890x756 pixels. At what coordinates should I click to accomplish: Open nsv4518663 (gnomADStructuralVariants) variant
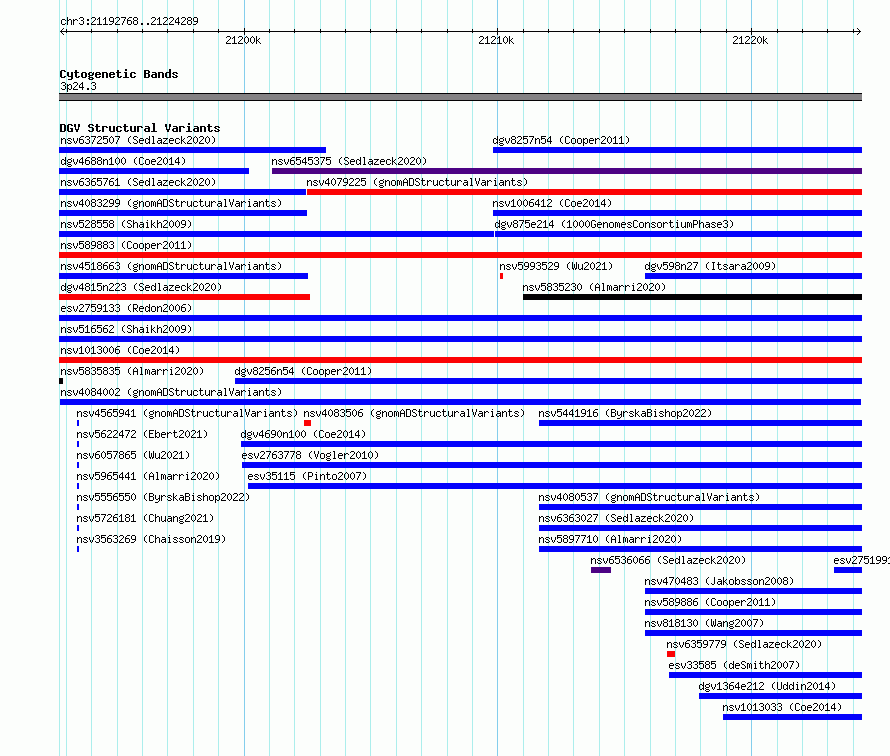[x=183, y=276]
